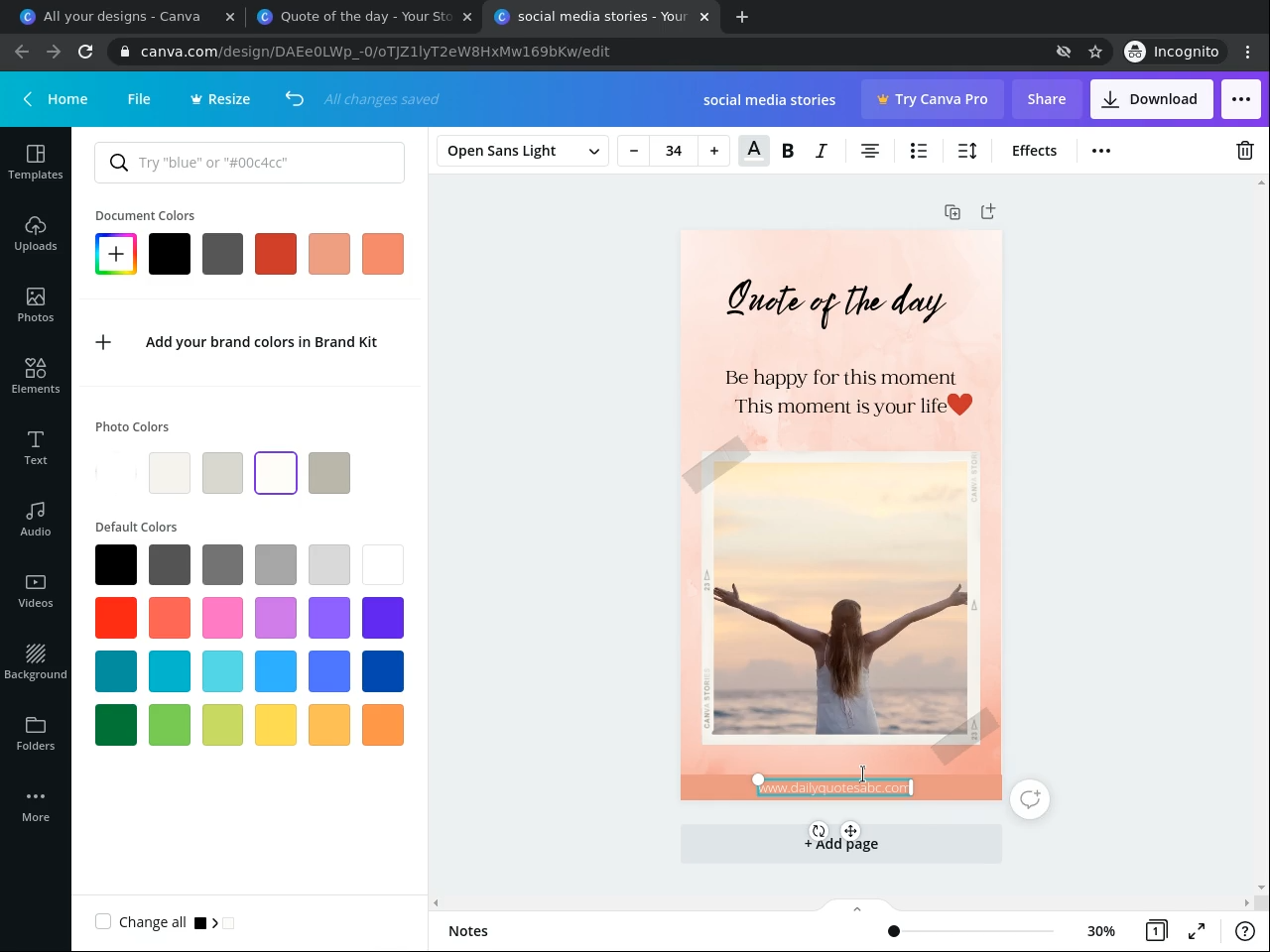Open toolbar more options ellipsis
Viewport: 1270px width, 952px height.
(x=1101, y=151)
